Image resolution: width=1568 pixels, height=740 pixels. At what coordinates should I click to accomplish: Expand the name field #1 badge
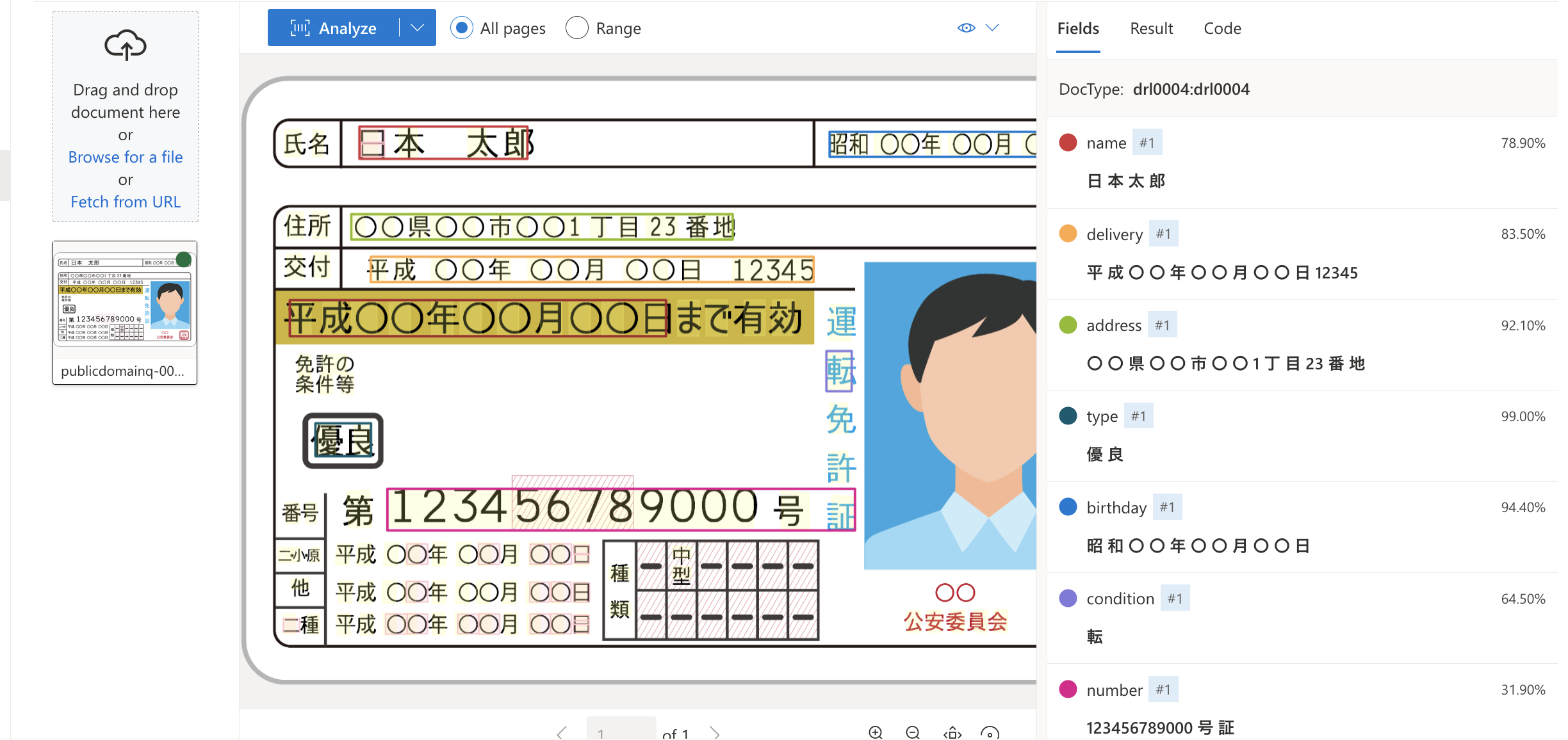[x=1147, y=142]
